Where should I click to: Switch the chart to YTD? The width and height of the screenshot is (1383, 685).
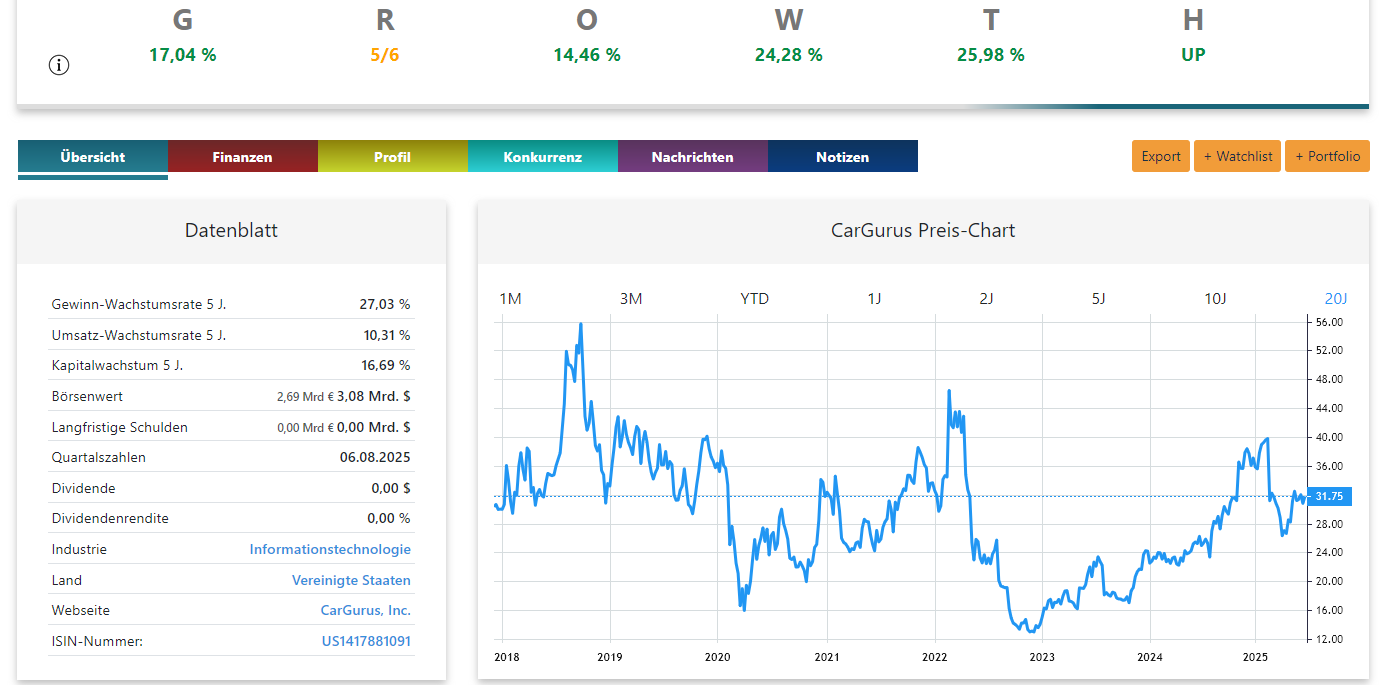pyautogui.click(x=755, y=298)
